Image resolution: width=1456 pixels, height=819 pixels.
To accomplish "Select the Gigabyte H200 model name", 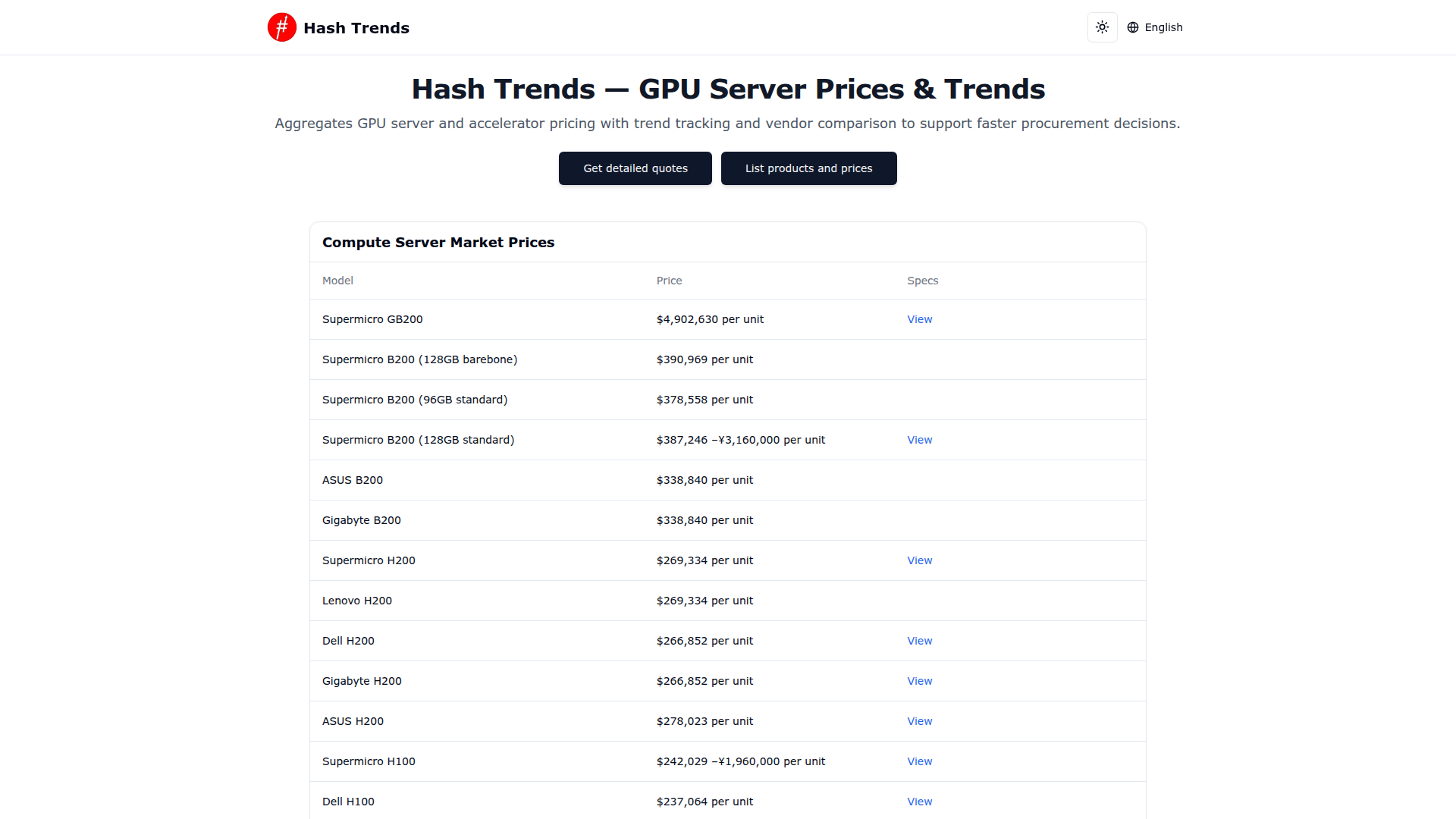I will click(362, 681).
